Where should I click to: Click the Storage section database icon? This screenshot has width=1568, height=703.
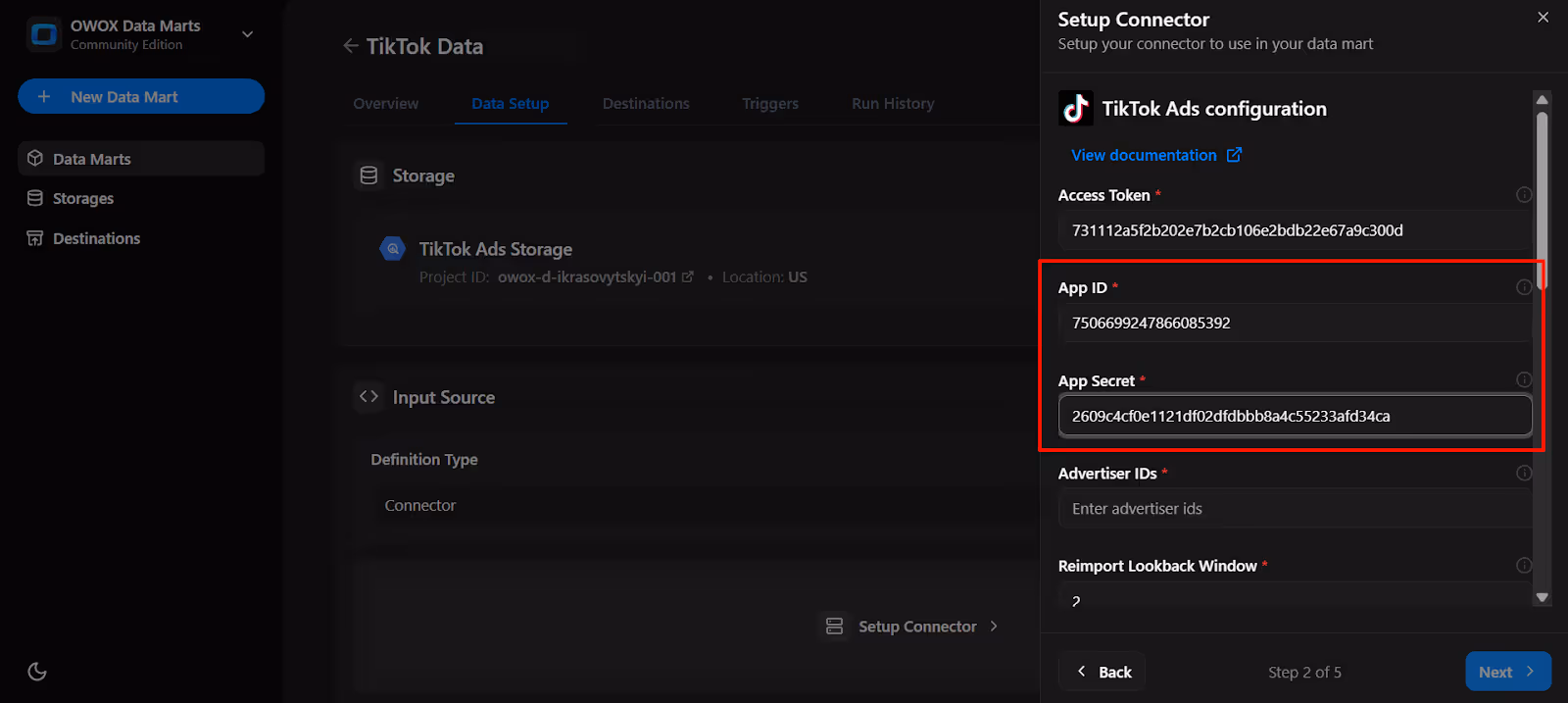[x=368, y=176]
